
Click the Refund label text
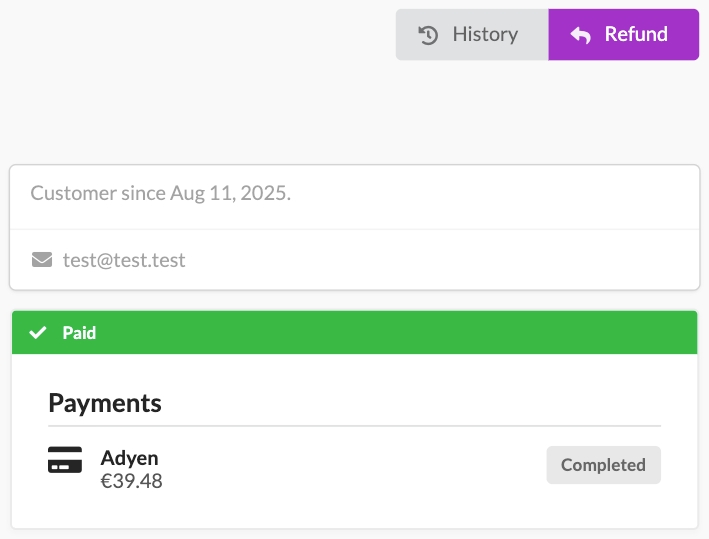click(x=636, y=35)
